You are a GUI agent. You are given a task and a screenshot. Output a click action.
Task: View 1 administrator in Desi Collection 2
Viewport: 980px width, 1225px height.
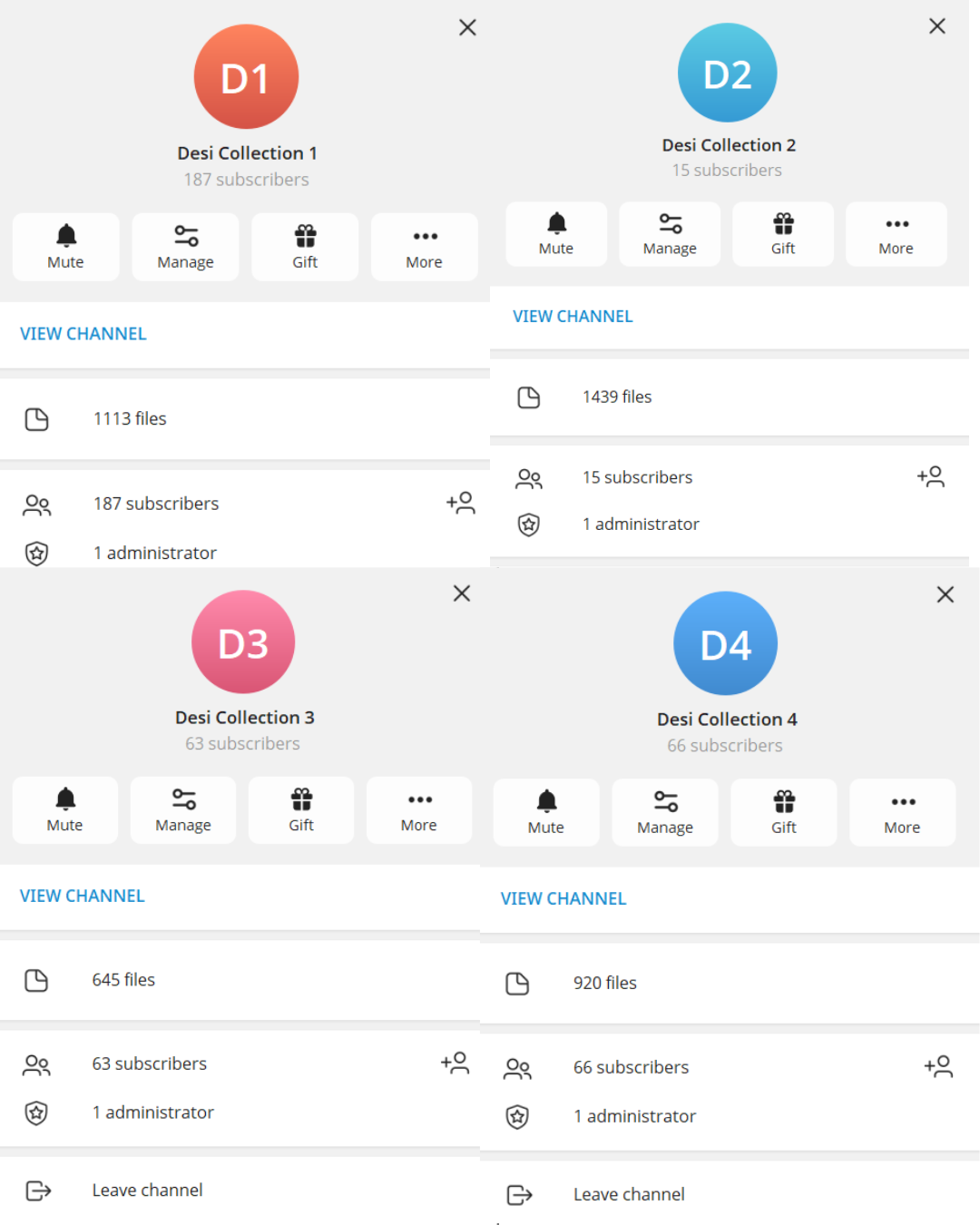coord(730,524)
